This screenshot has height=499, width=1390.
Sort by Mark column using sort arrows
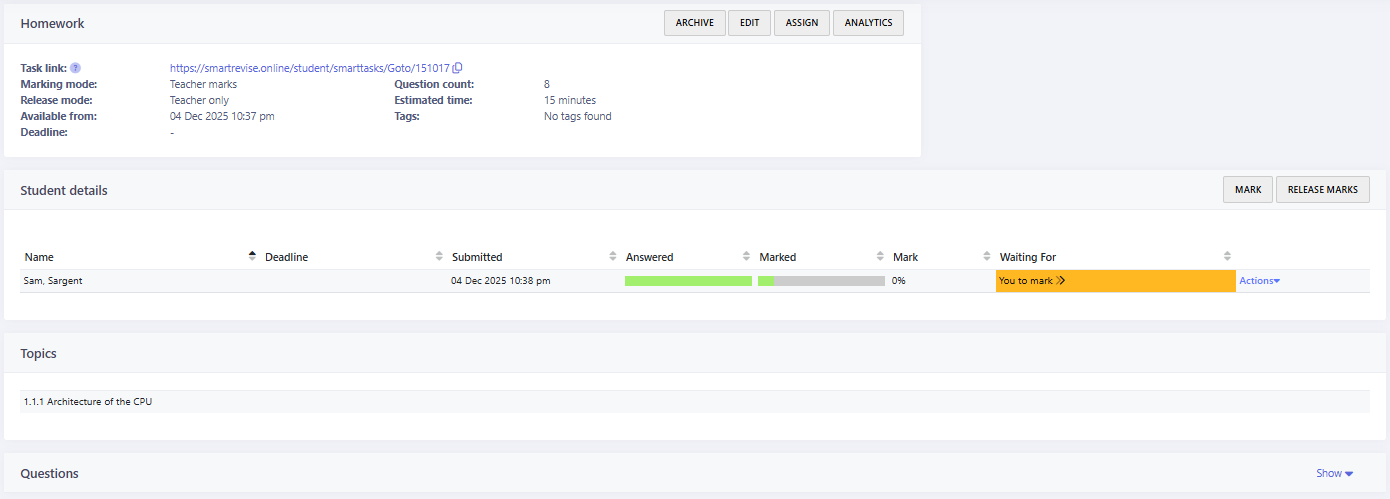click(986, 257)
